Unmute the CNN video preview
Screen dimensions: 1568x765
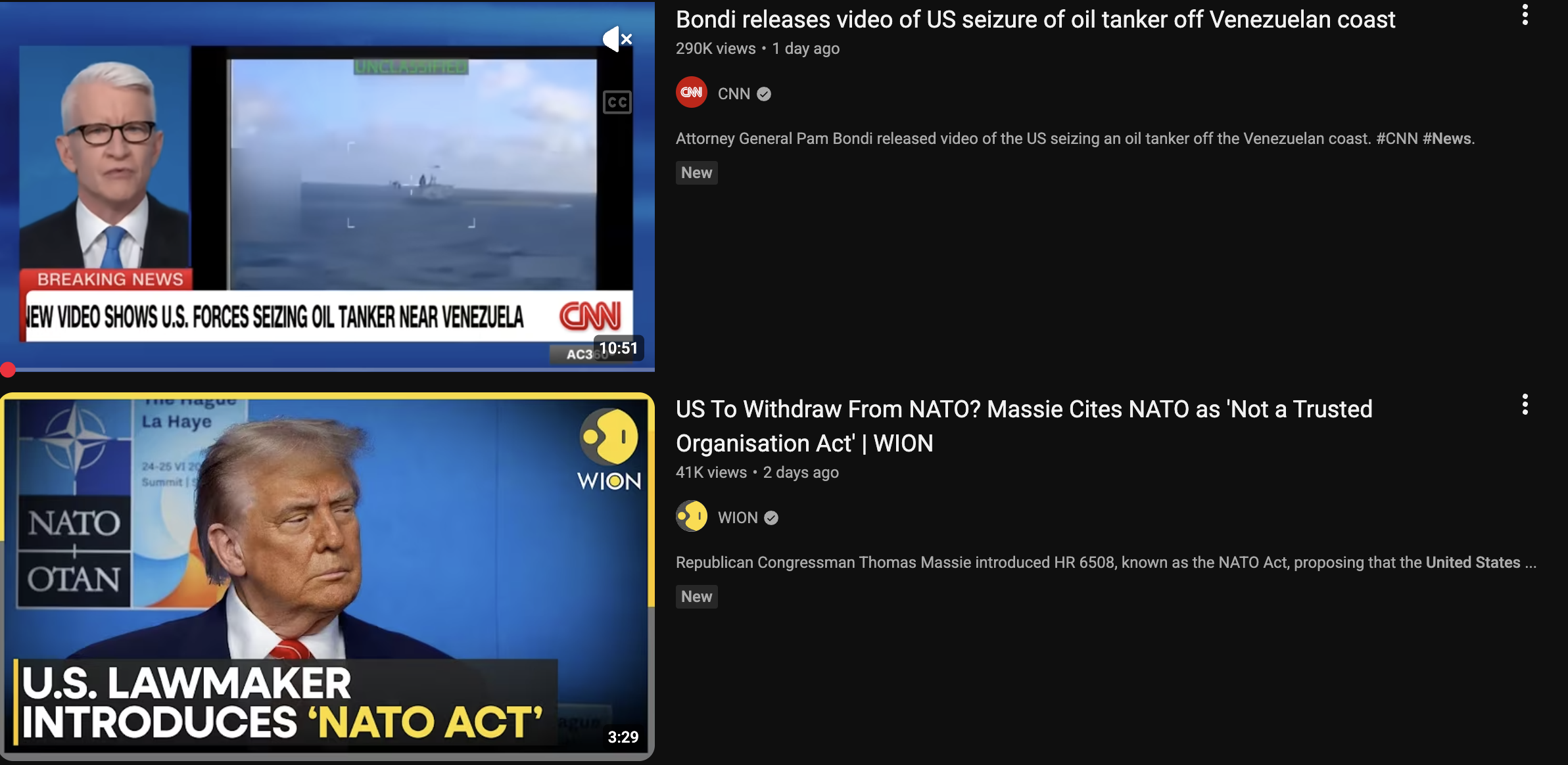[617, 39]
